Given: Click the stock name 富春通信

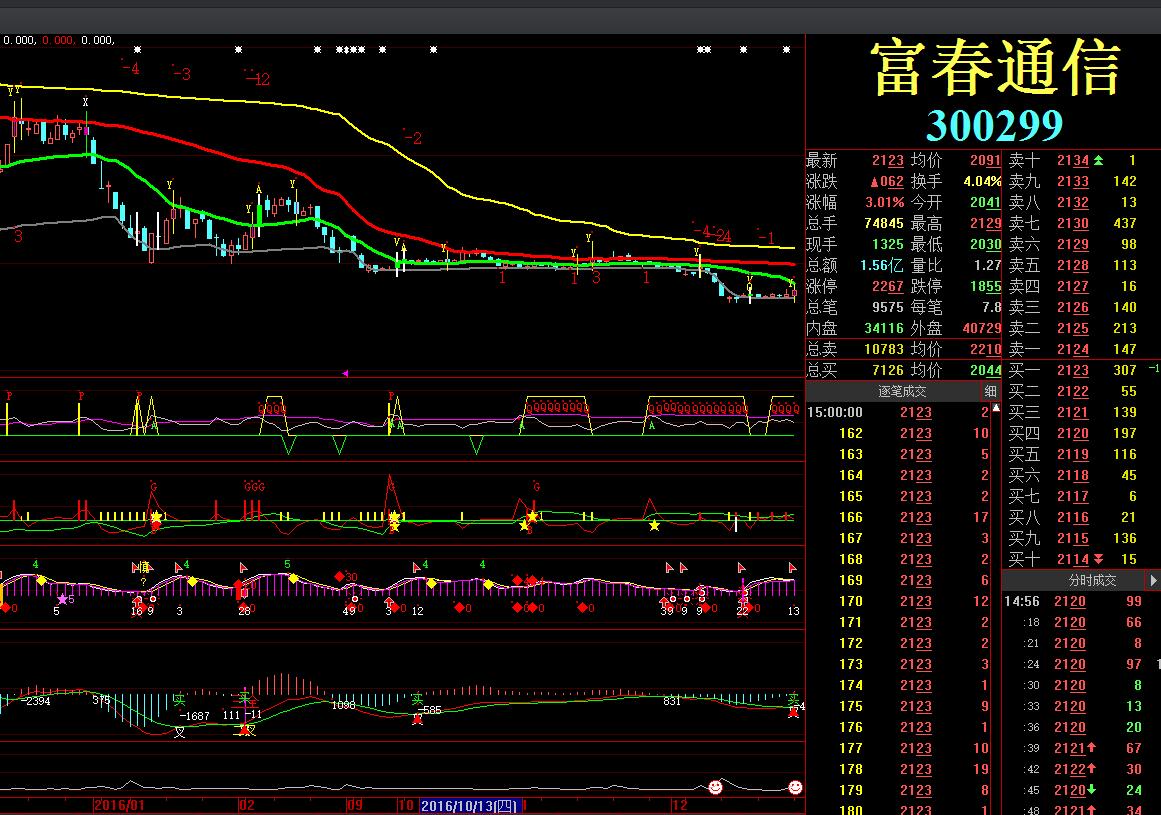Looking at the screenshot, I should 996,69.
